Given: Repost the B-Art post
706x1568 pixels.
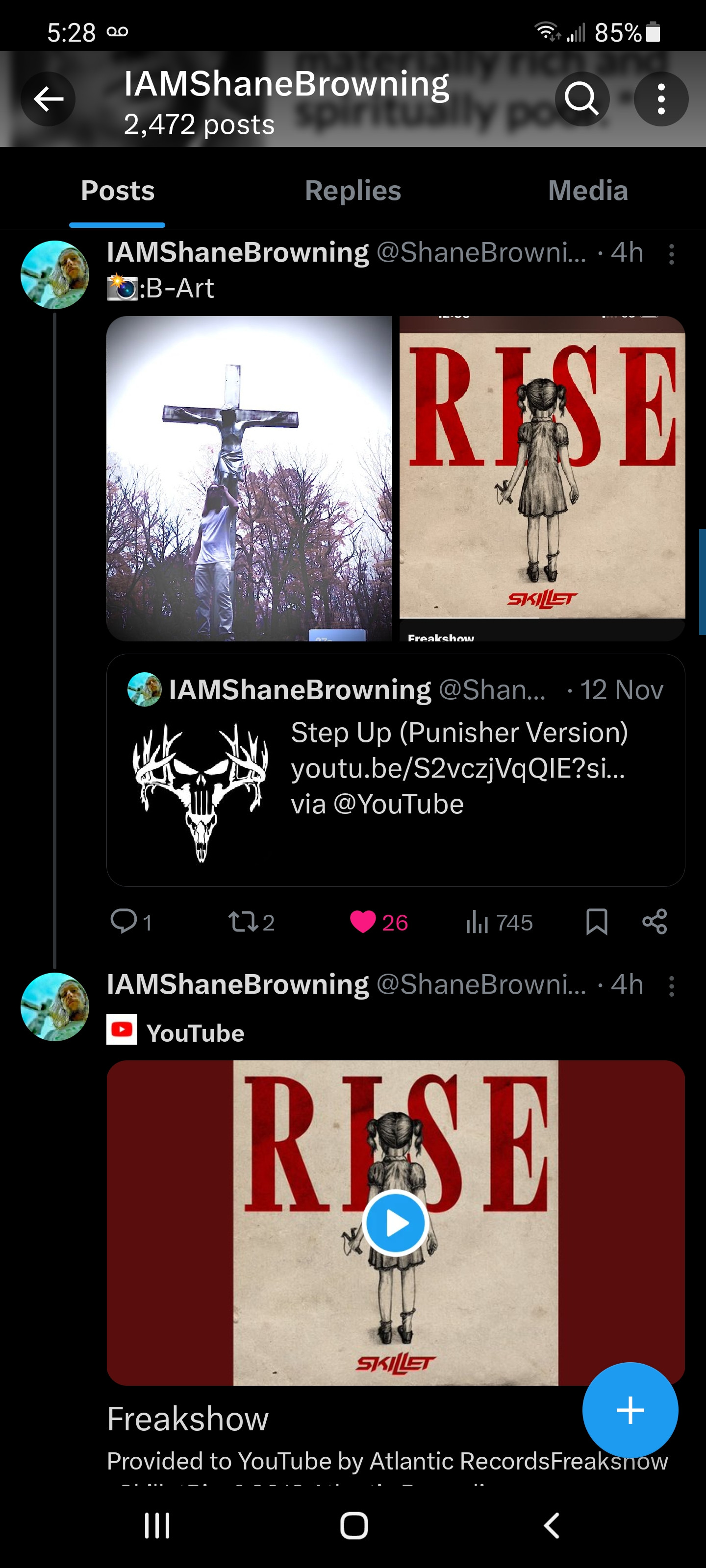Looking at the screenshot, I should (x=251, y=922).
